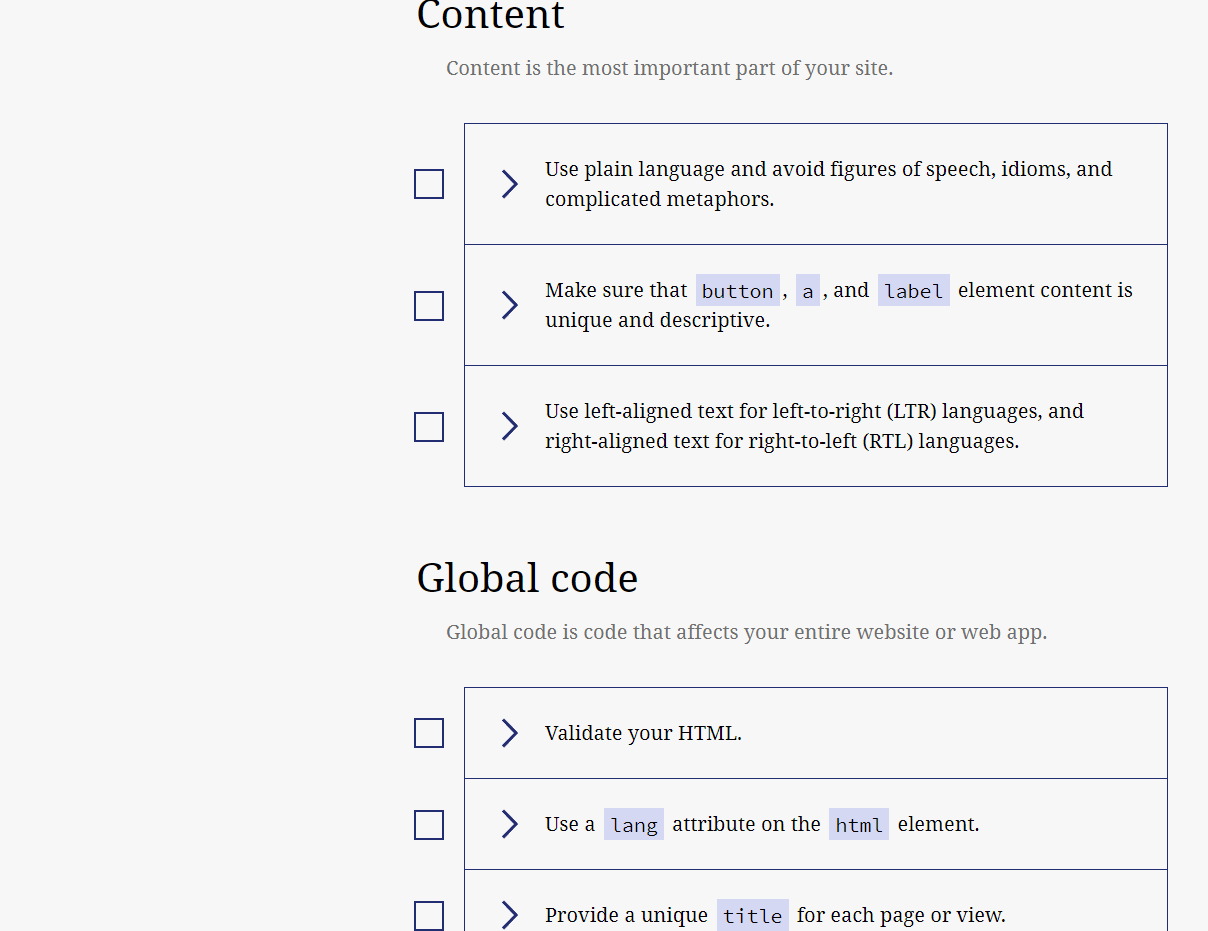
Task: Expand the plain language item chevron
Action: coord(509,184)
